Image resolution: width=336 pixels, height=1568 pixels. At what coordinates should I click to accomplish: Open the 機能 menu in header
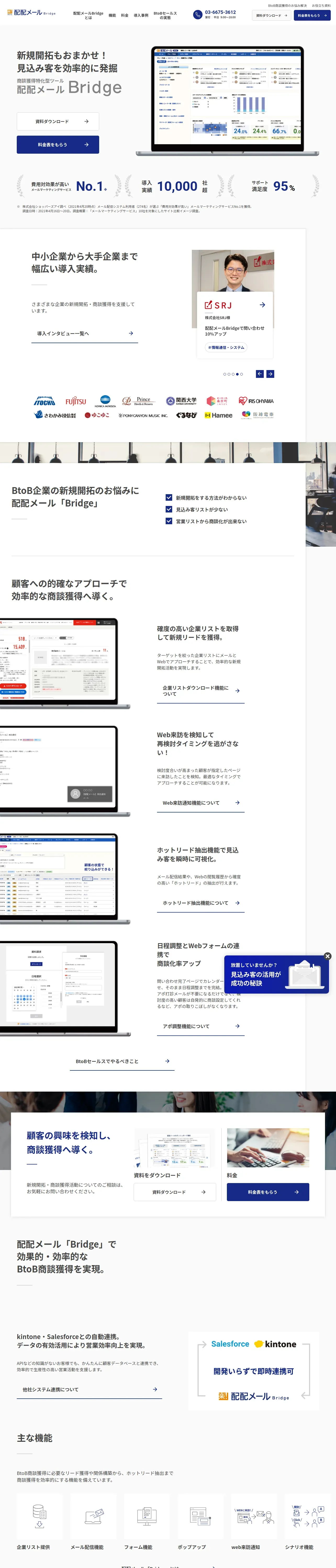(112, 15)
